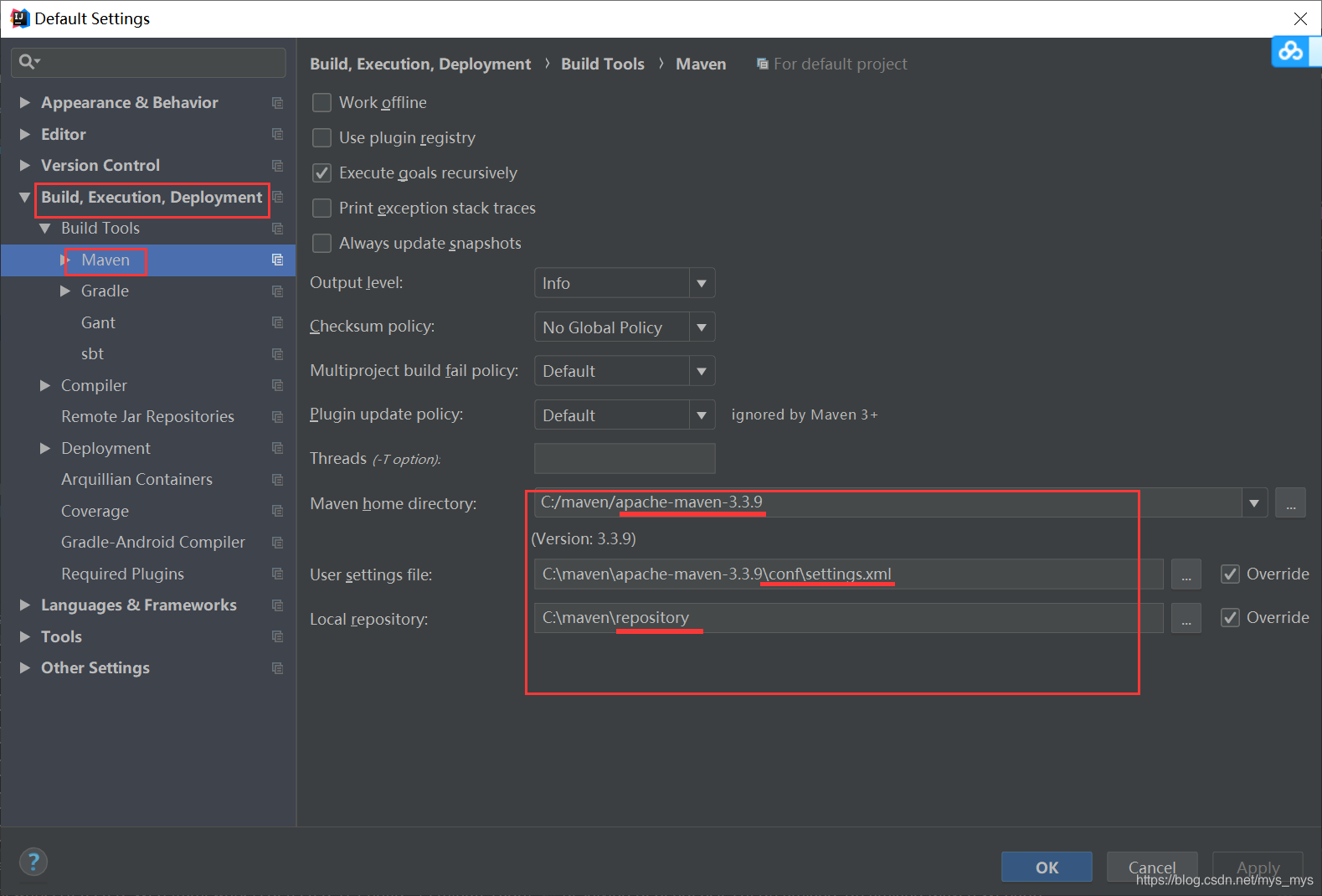Screen dimensions: 1322x896
Task: Select Coverage settings page
Action: 95,511
